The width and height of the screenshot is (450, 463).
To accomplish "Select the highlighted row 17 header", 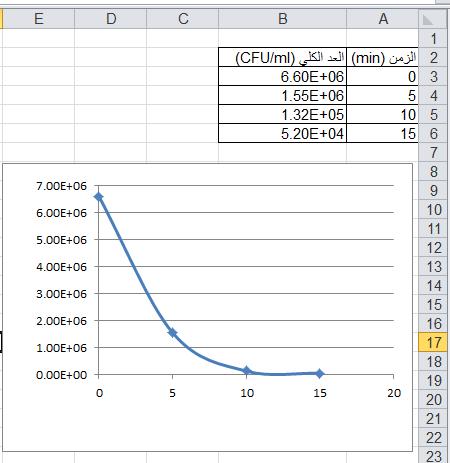I will point(433,342).
